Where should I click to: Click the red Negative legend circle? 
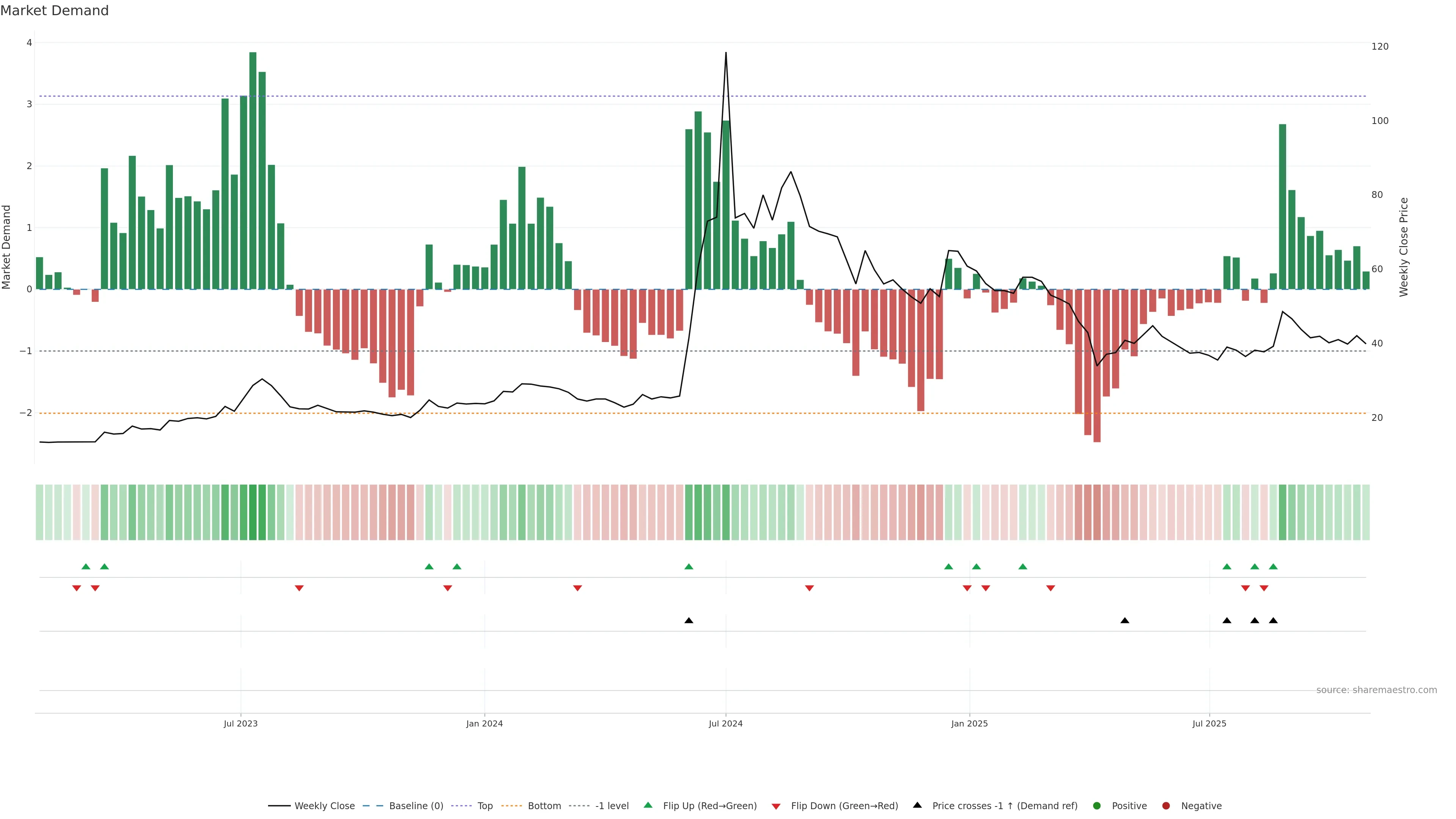point(1166,805)
